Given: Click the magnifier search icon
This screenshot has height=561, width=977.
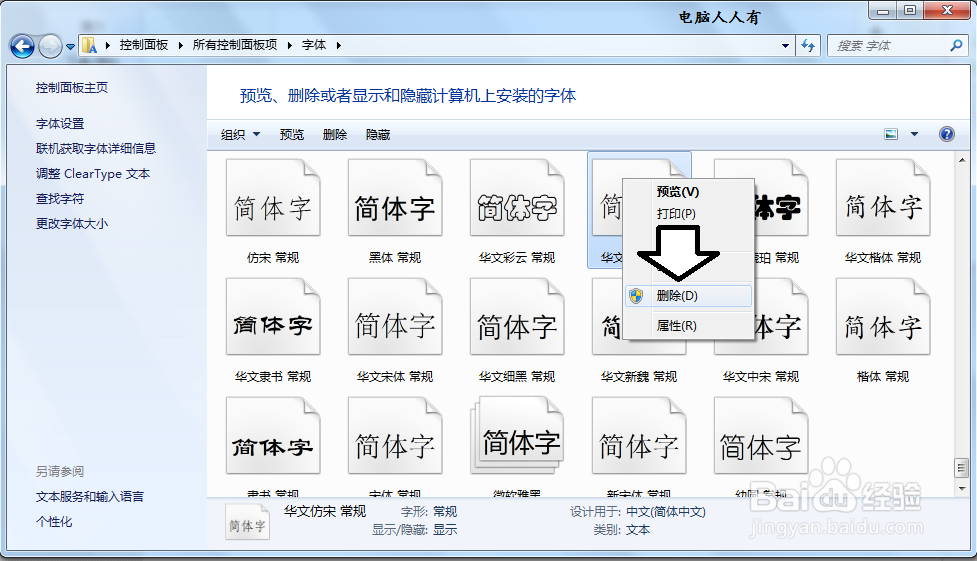Looking at the screenshot, I should 956,46.
